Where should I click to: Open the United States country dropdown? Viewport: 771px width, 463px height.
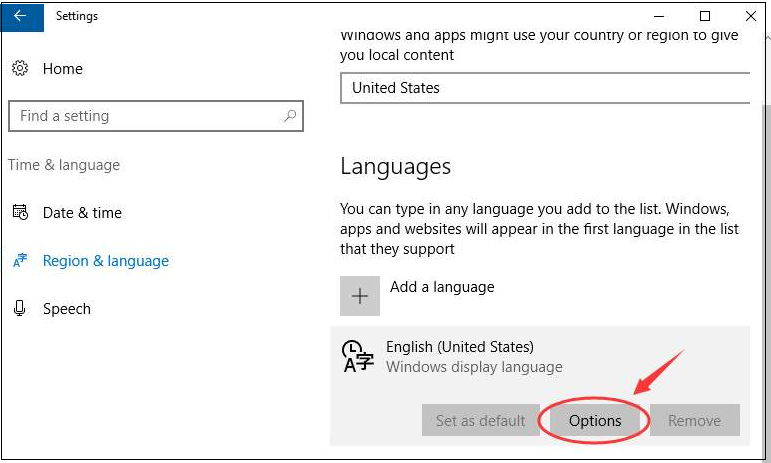[545, 88]
